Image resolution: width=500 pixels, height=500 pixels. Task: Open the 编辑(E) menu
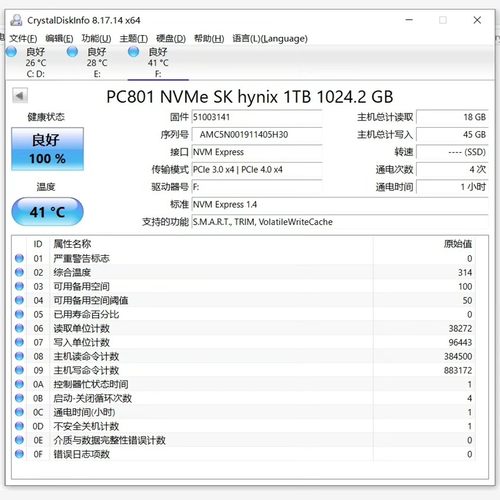[59, 39]
